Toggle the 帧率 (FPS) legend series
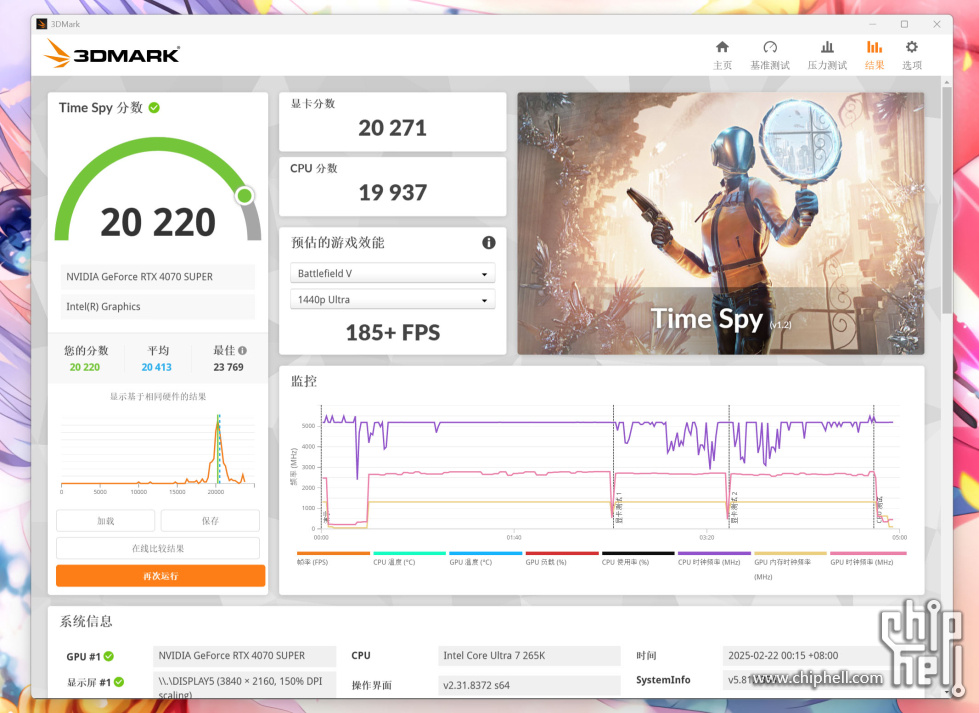 (333, 558)
